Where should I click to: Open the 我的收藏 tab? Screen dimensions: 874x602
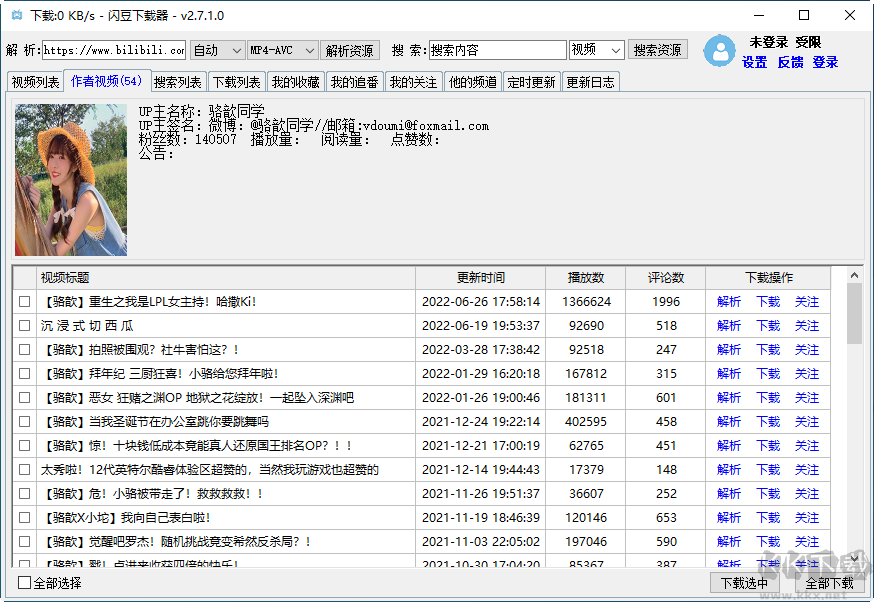click(296, 82)
